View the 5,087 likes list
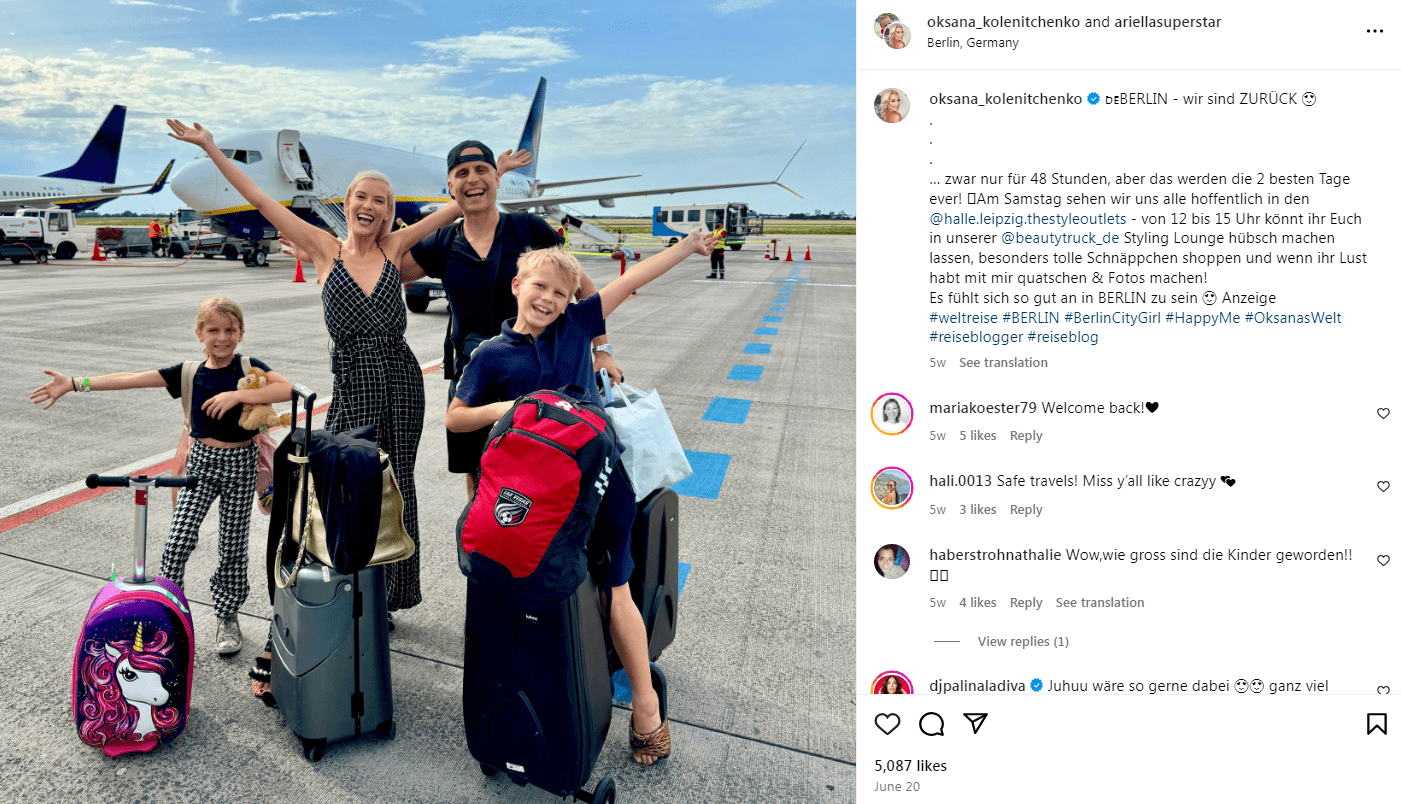Screen dimensions: 1401x804 (x=910, y=765)
